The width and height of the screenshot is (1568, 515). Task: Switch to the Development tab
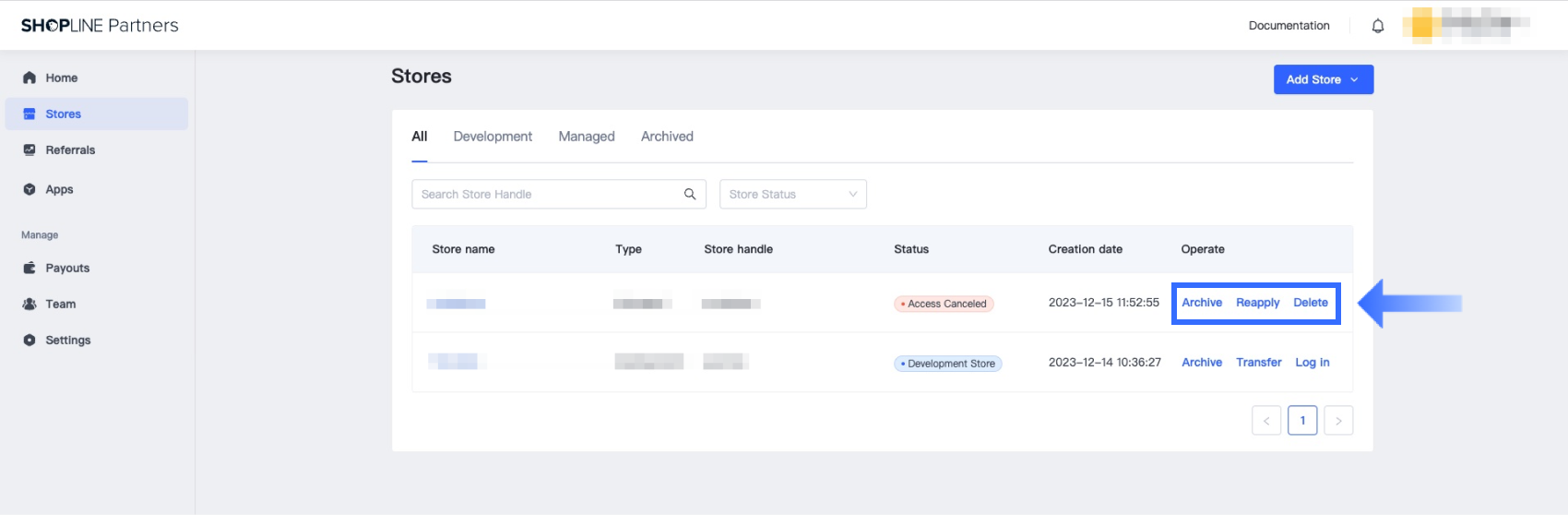point(493,137)
